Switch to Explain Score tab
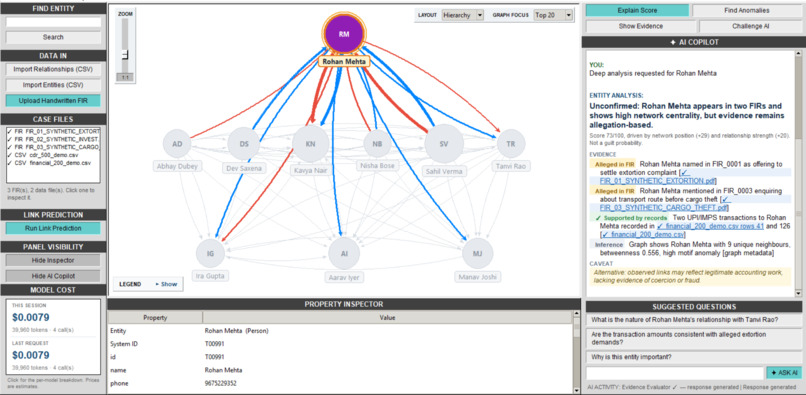Viewport: 806px width, 395px height. (x=637, y=10)
